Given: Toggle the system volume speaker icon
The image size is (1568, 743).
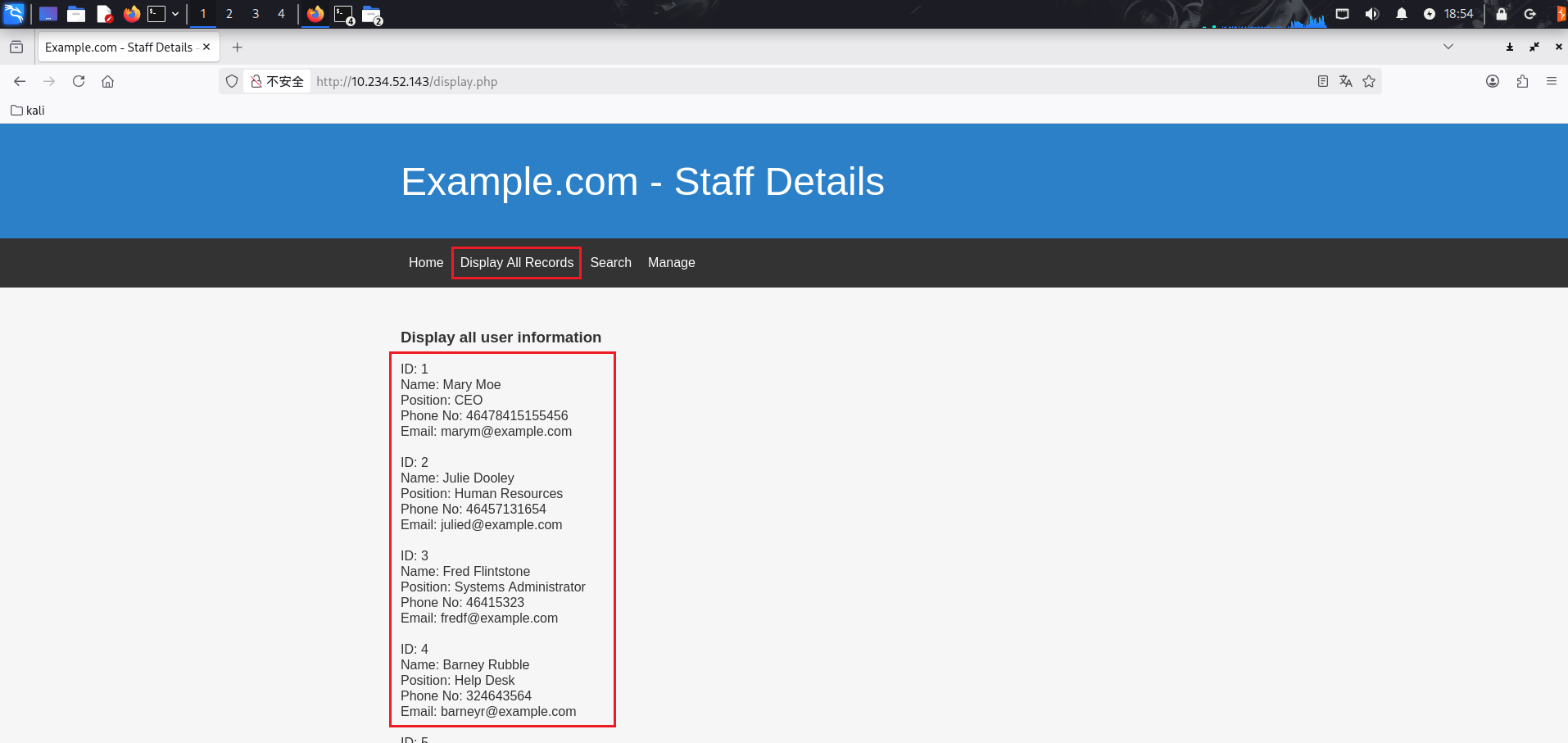Looking at the screenshot, I should tap(1371, 14).
